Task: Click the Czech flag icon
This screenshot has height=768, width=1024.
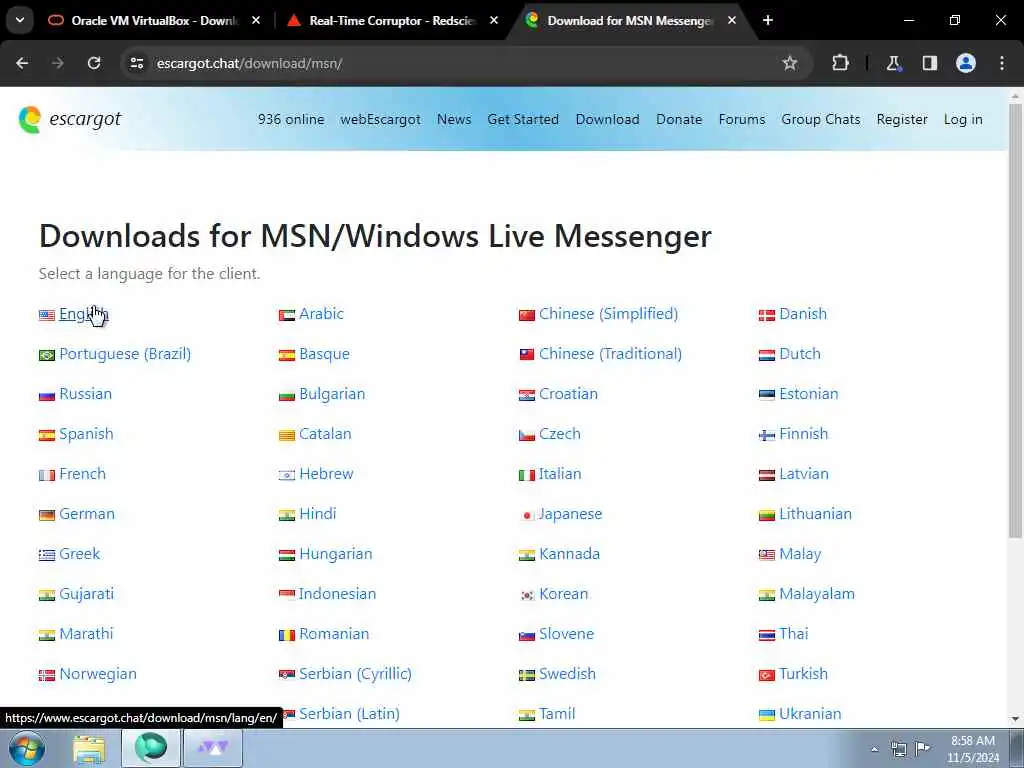Action: point(527,436)
